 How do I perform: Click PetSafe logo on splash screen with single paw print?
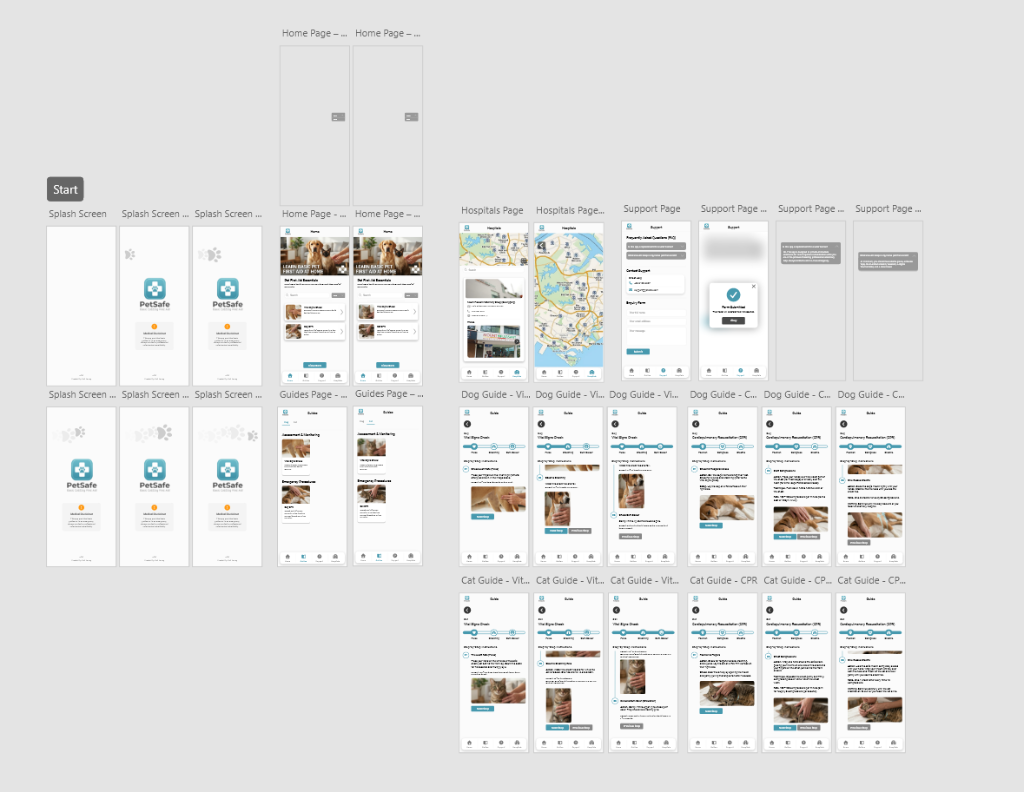coord(154,293)
